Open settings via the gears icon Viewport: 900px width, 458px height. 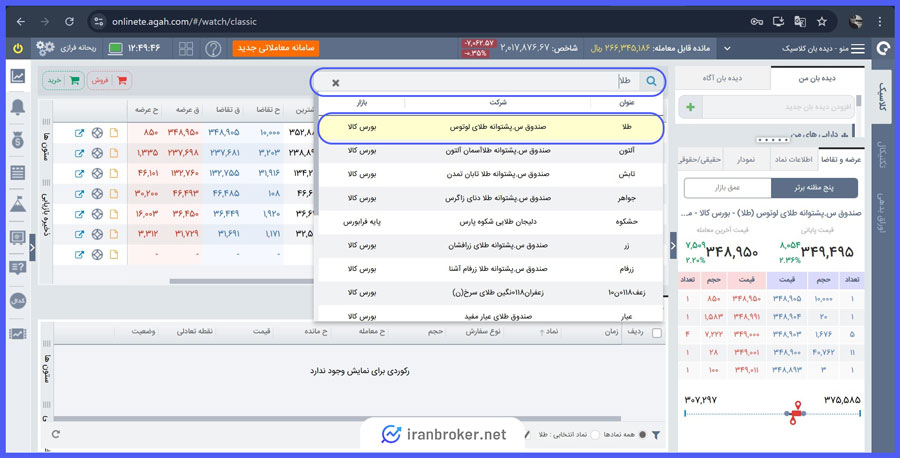click(45, 48)
